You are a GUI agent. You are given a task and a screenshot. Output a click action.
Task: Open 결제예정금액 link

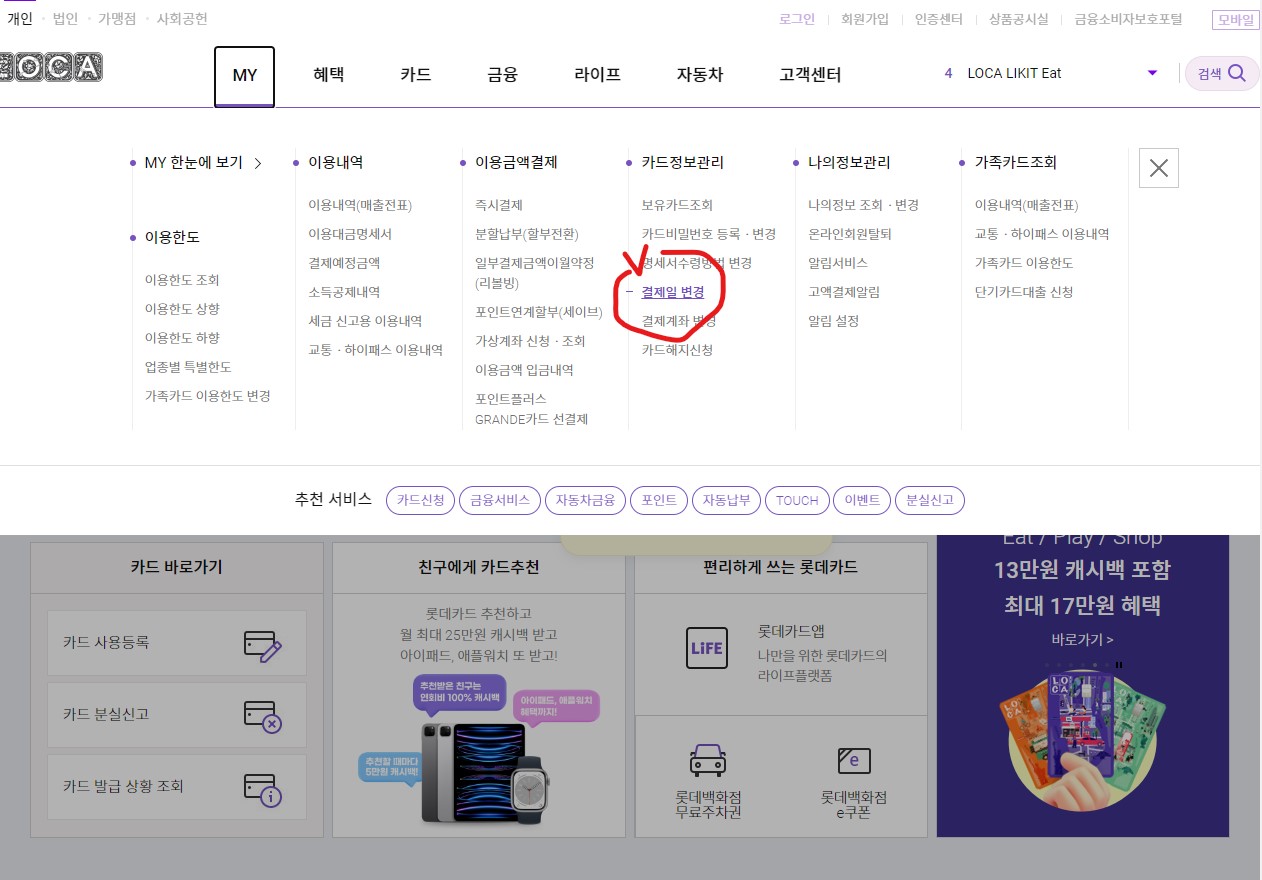[344, 263]
